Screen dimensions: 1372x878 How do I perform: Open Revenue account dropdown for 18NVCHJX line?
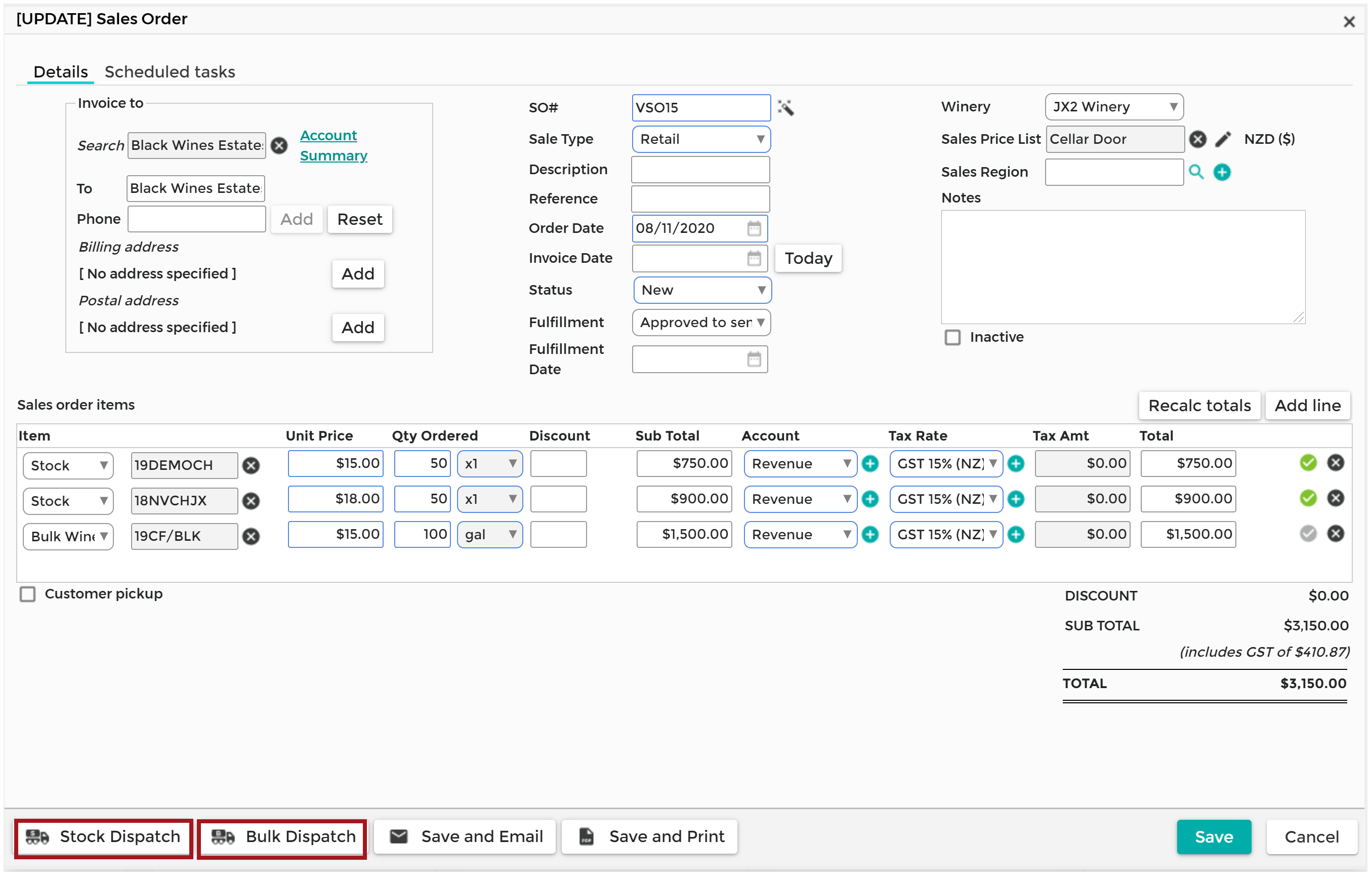tap(800, 499)
